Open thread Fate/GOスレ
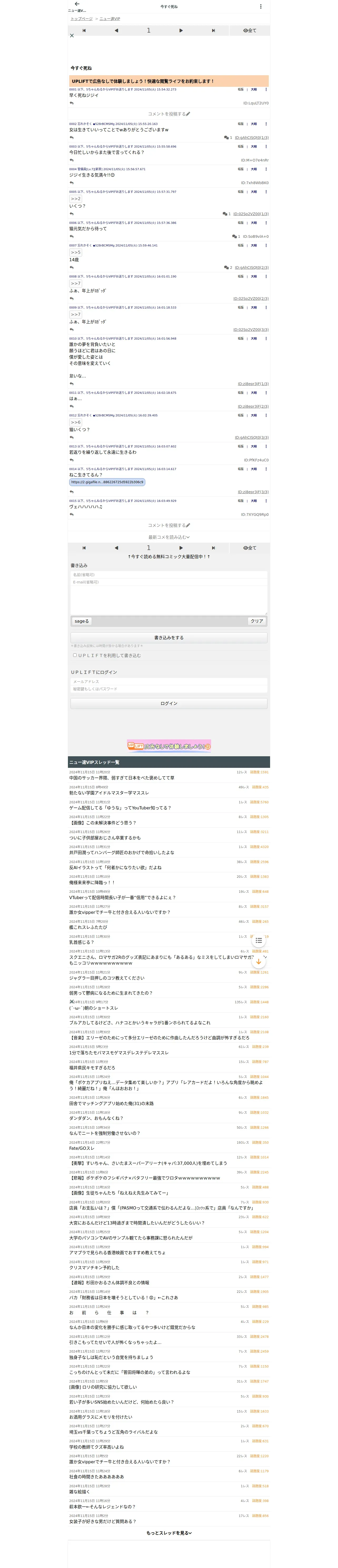 (x=82, y=1148)
